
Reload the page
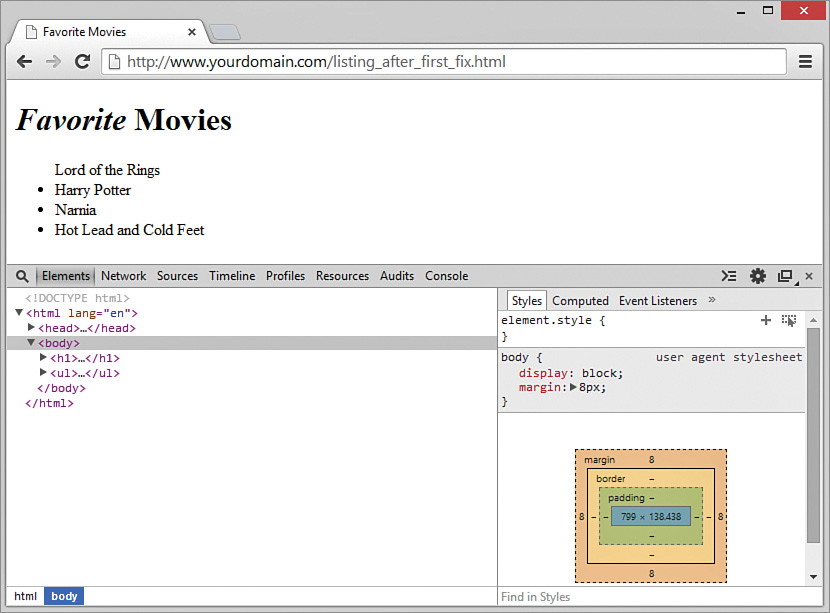[83, 61]
